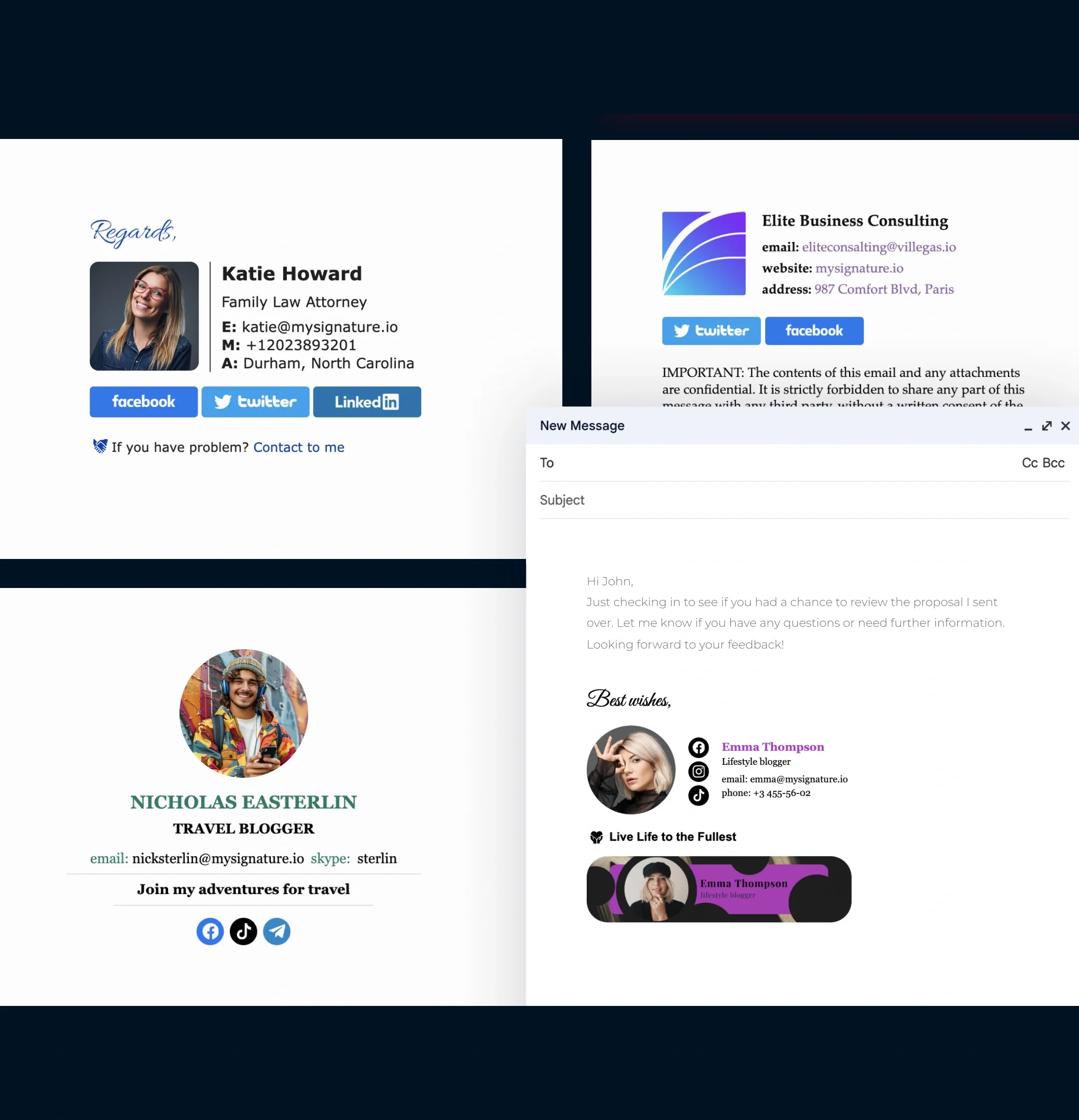1079x1120 pixels.
Task: Click the TikTok icon on Nicholas Easterlin's signature
Action: pos(243,930)
